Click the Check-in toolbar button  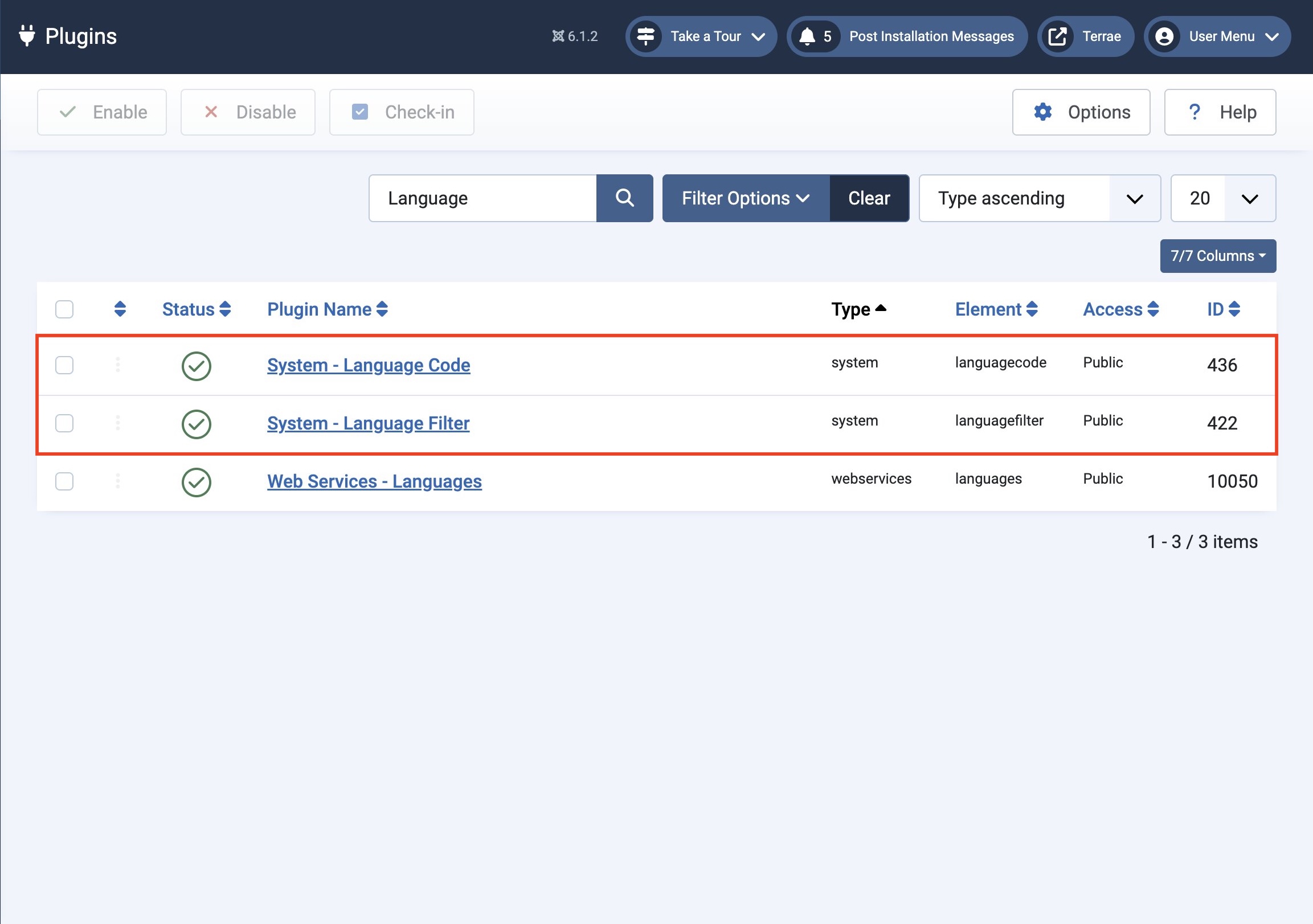click(402, 112)
